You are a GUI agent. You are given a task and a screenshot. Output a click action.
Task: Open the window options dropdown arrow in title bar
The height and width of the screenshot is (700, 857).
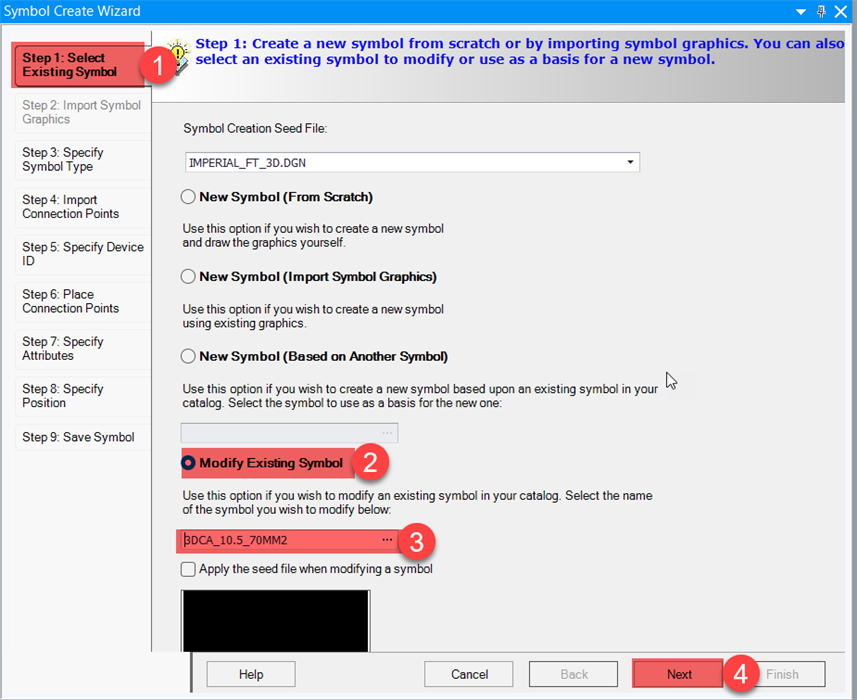[801, 11]
